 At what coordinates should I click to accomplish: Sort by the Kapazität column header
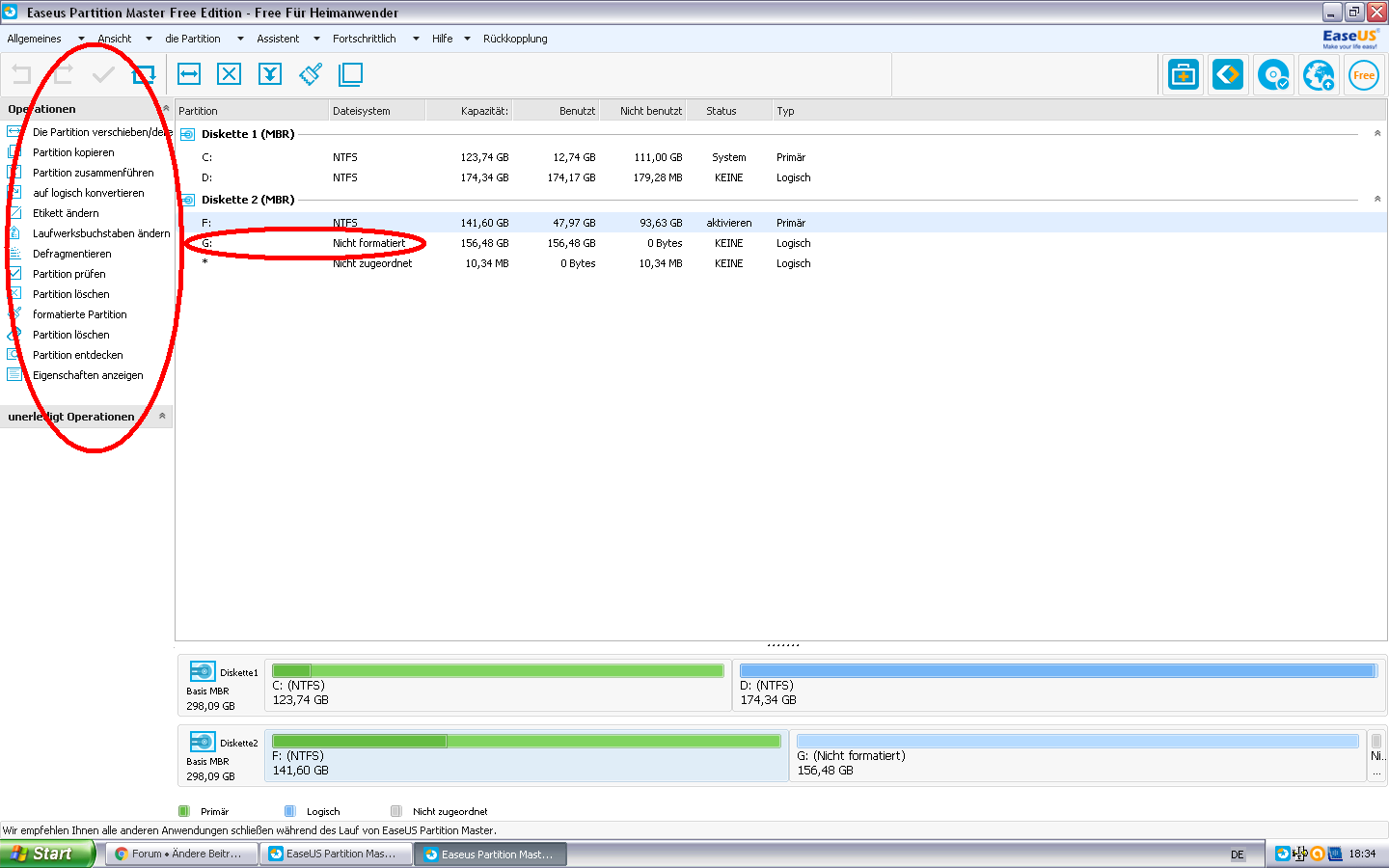coord(469,111)
